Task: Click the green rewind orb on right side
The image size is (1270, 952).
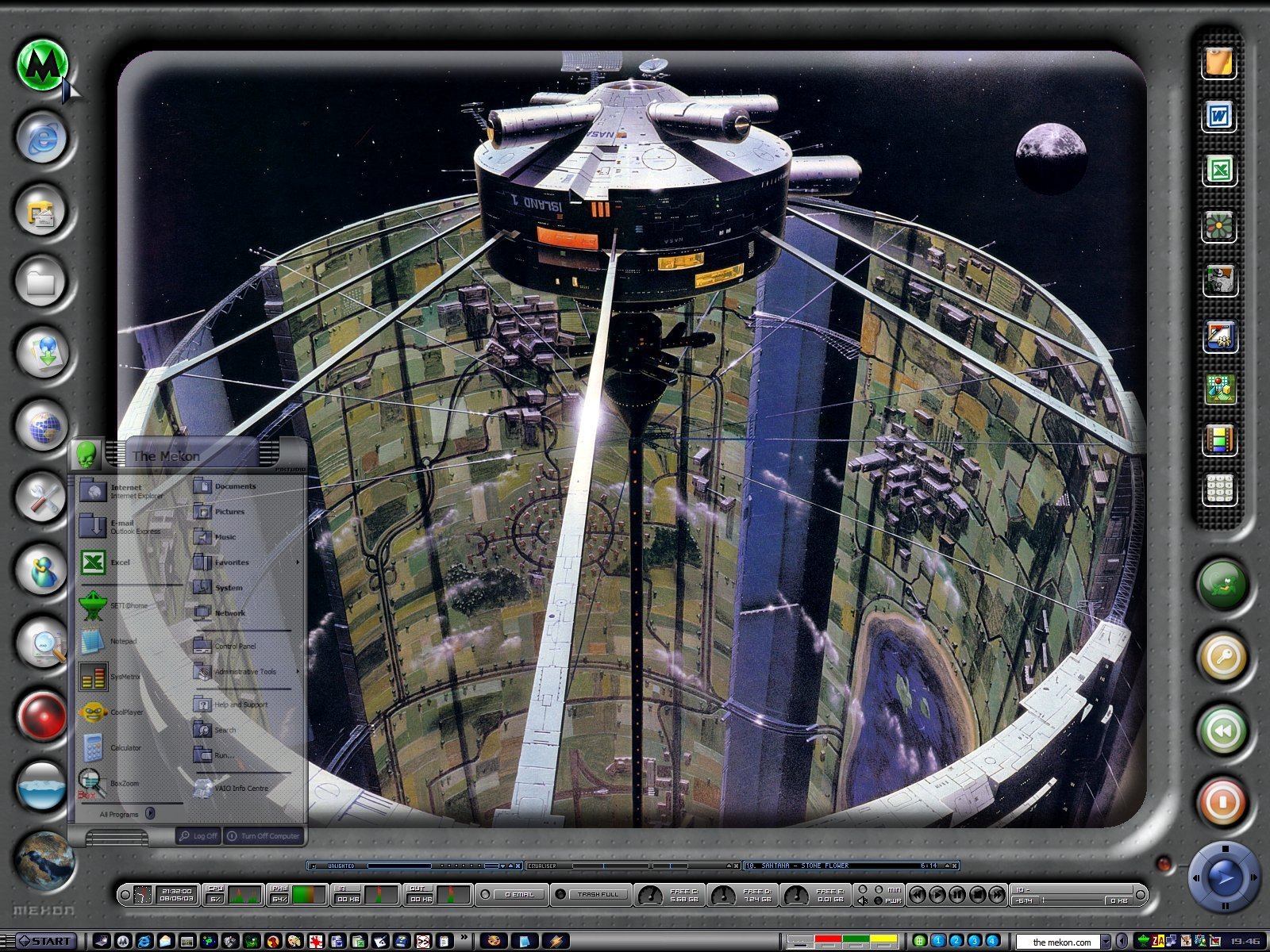Action: tap(1222, 730)
